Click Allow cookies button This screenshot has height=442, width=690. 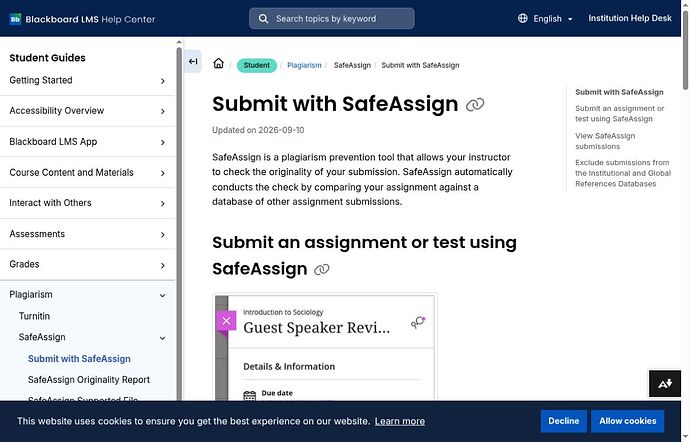tap(628, 421)
